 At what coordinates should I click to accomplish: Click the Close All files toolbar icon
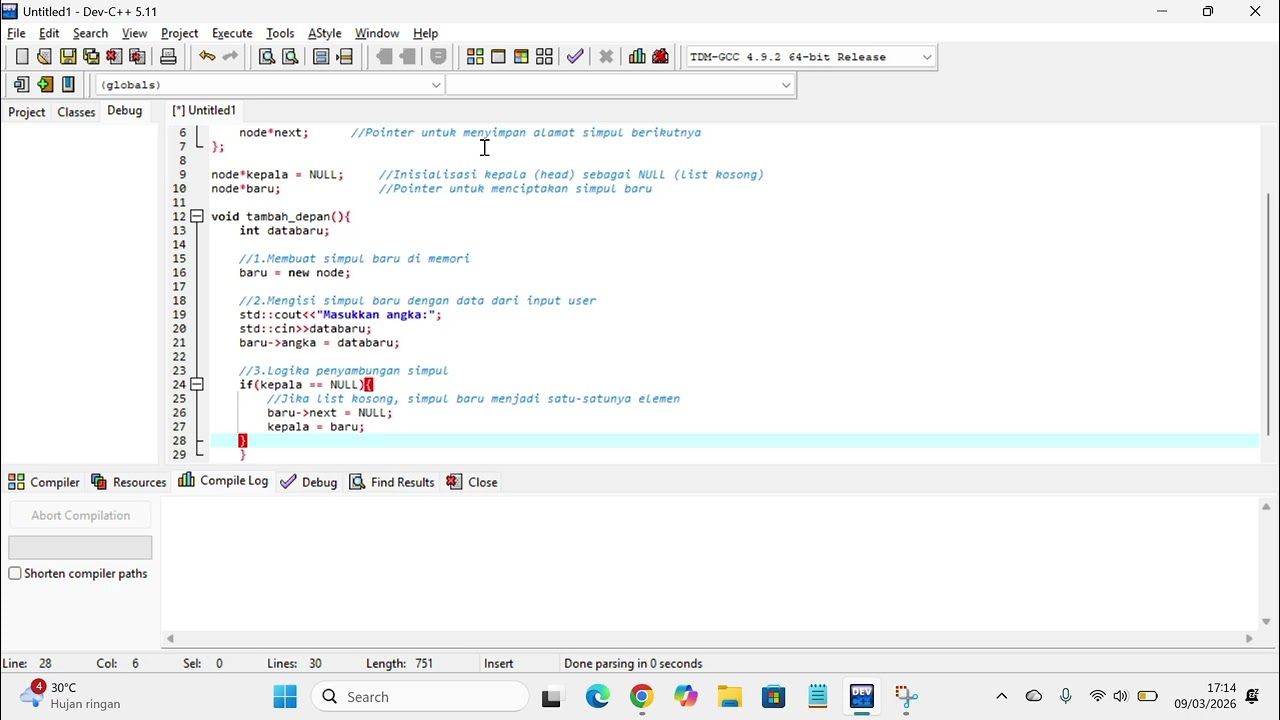pos(138,57)
